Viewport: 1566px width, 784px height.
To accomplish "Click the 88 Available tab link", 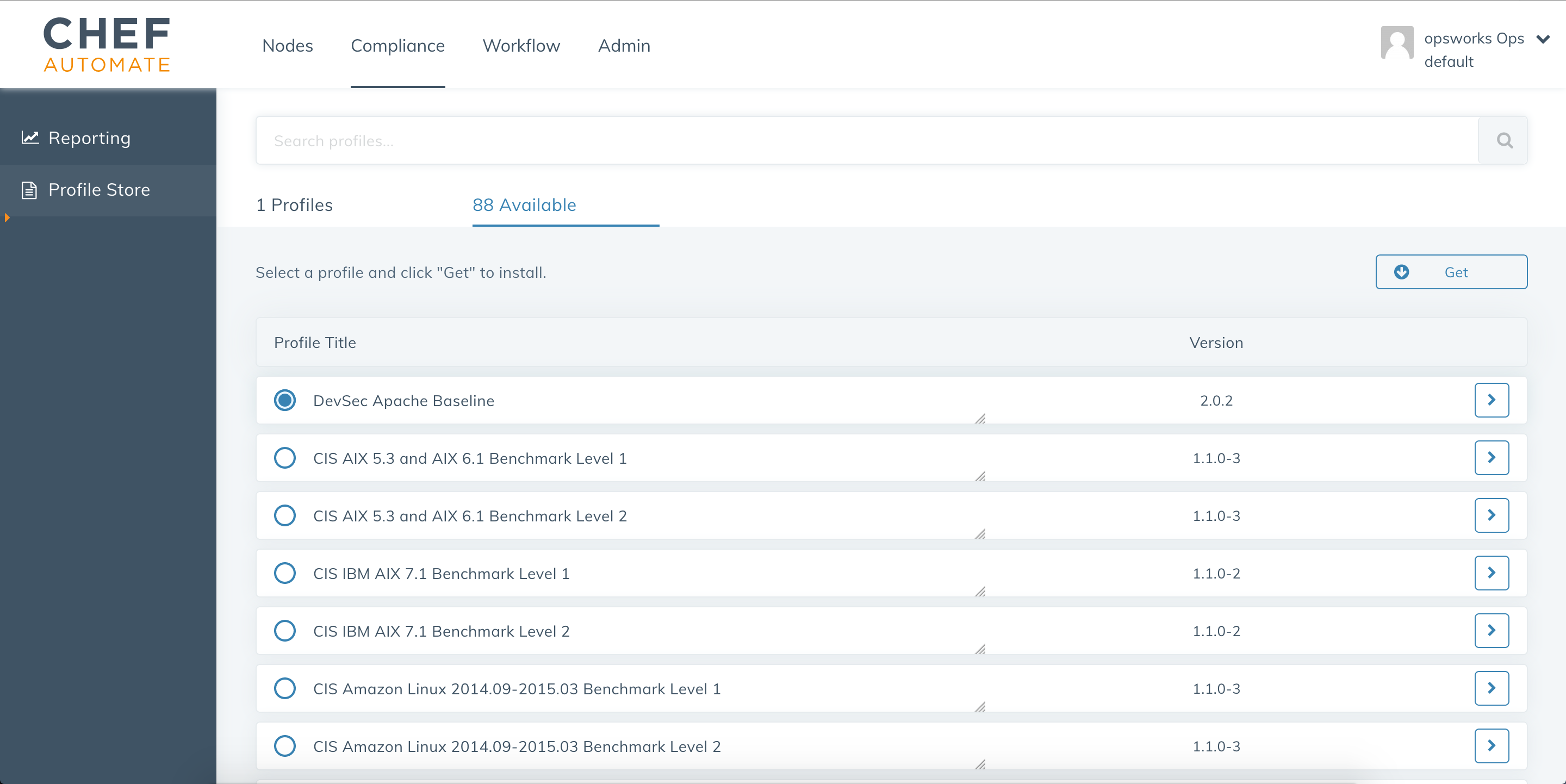I will click(x=524, y=205).
